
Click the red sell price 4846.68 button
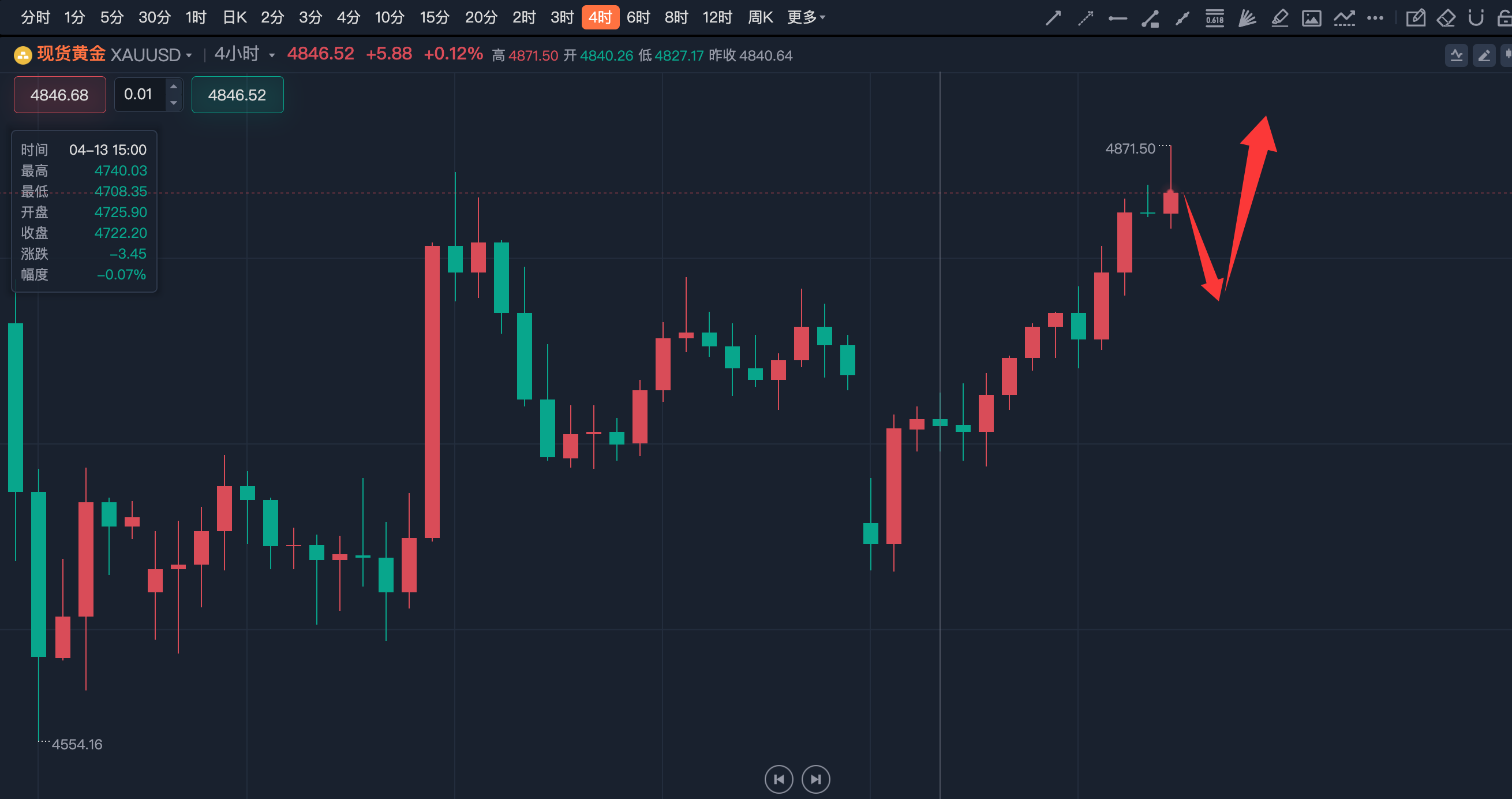59,95
